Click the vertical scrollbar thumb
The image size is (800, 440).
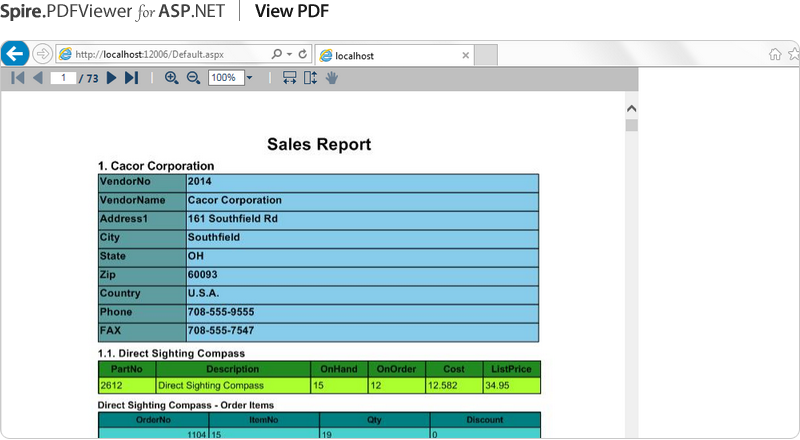pos(632,125)
